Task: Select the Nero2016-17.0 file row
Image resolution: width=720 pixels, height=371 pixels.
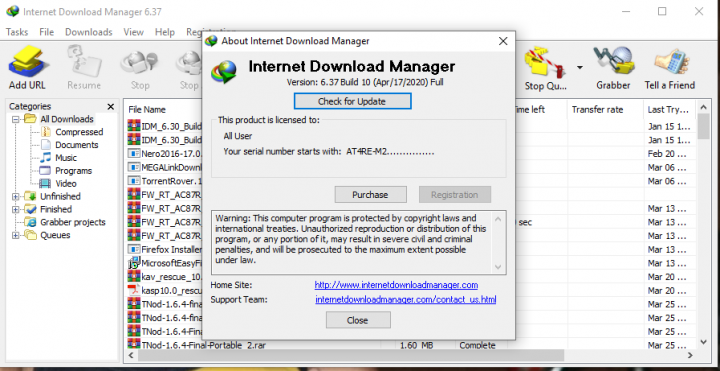Action: [x=164, y=153]
